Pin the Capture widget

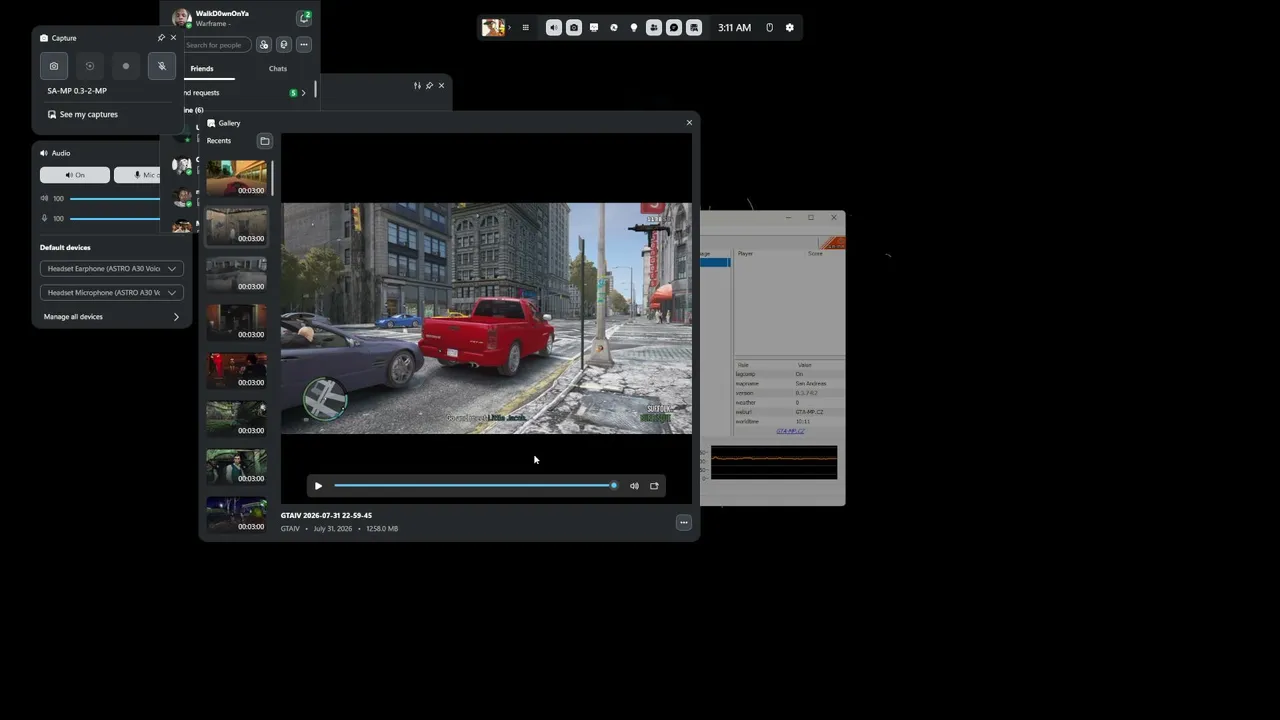161,38
